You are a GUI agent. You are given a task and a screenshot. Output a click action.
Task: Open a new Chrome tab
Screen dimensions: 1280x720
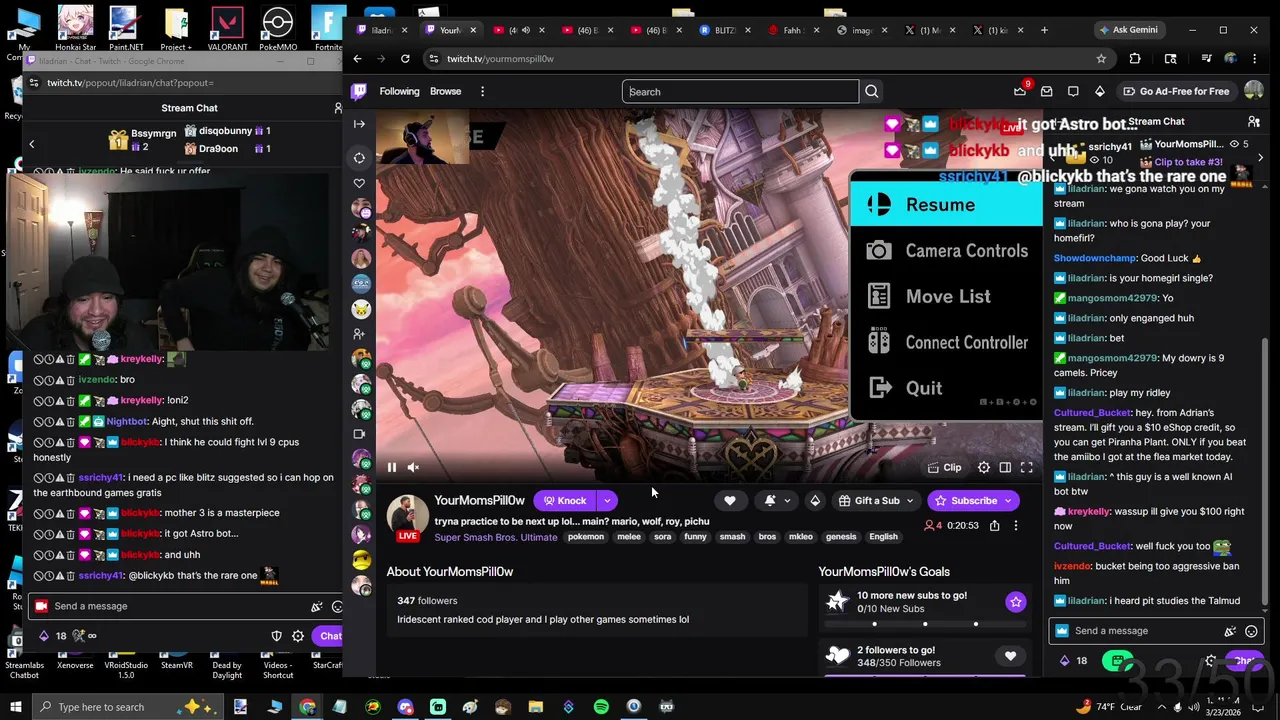click(x=1044, y=30)
